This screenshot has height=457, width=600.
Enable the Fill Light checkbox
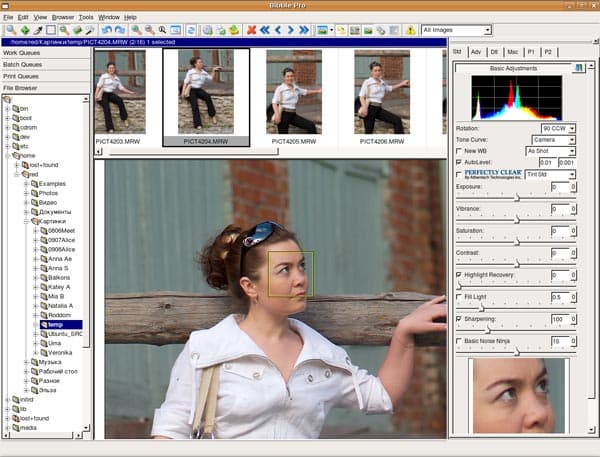458,297
